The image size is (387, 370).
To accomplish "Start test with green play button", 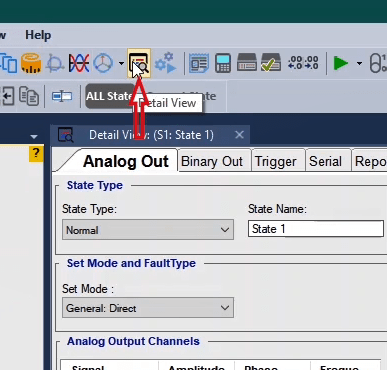I will (x=341, y=63).
